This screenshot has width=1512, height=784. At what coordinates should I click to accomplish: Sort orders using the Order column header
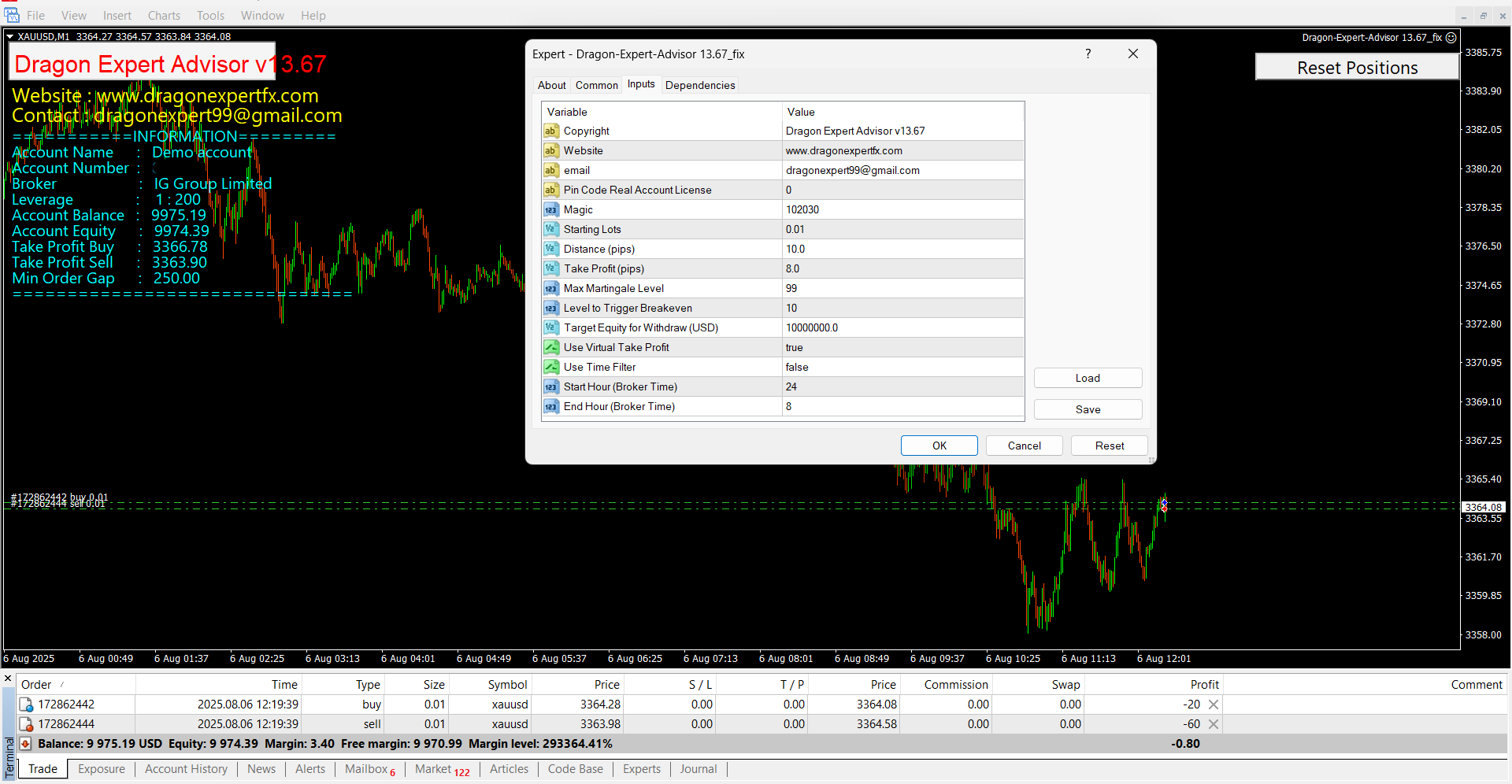tap(37, 685)
